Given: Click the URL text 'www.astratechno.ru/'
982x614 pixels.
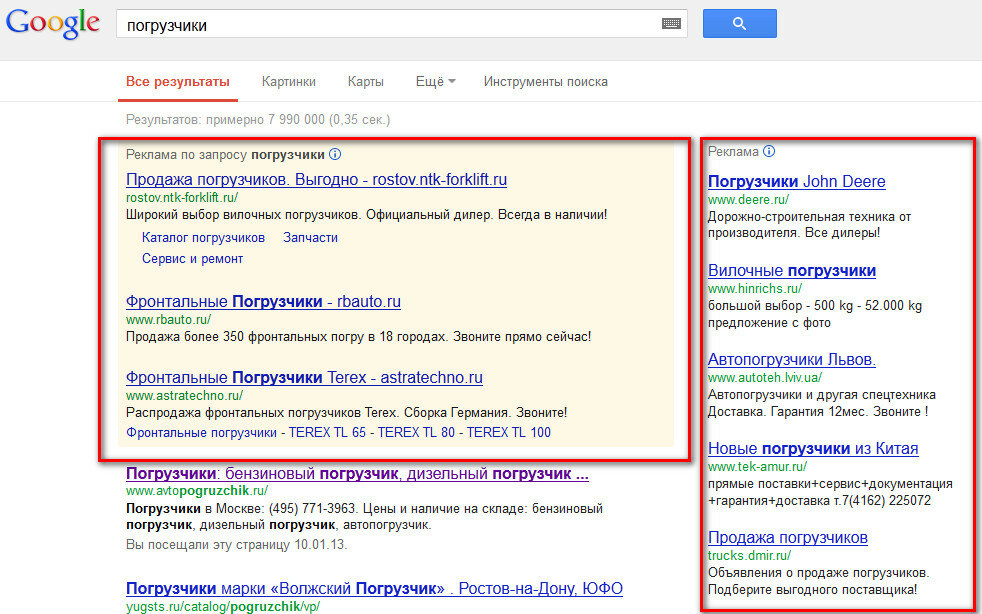Looking at the screenshot, I should [184, 395].
